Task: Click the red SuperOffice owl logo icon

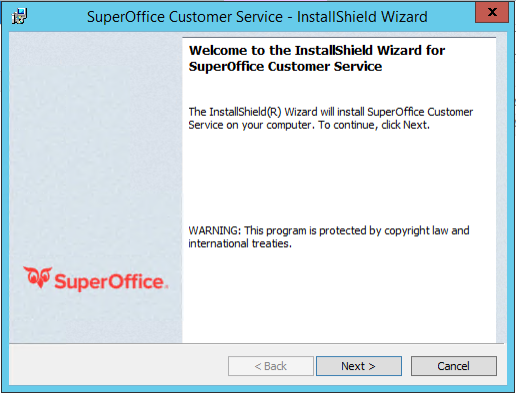Action: tap(38, 277)
